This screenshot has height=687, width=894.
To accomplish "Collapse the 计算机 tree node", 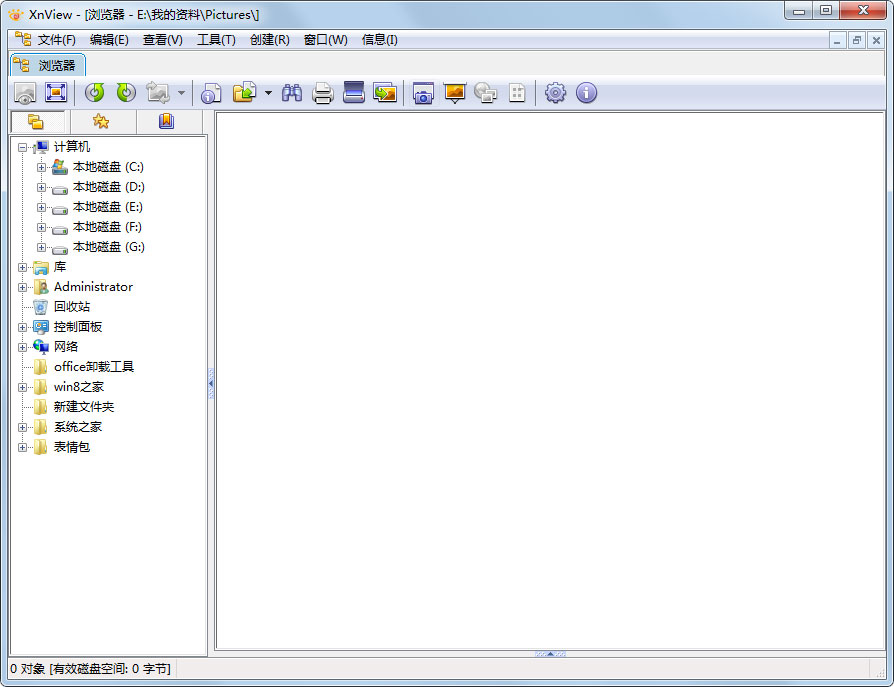I will tap(22, 147).
